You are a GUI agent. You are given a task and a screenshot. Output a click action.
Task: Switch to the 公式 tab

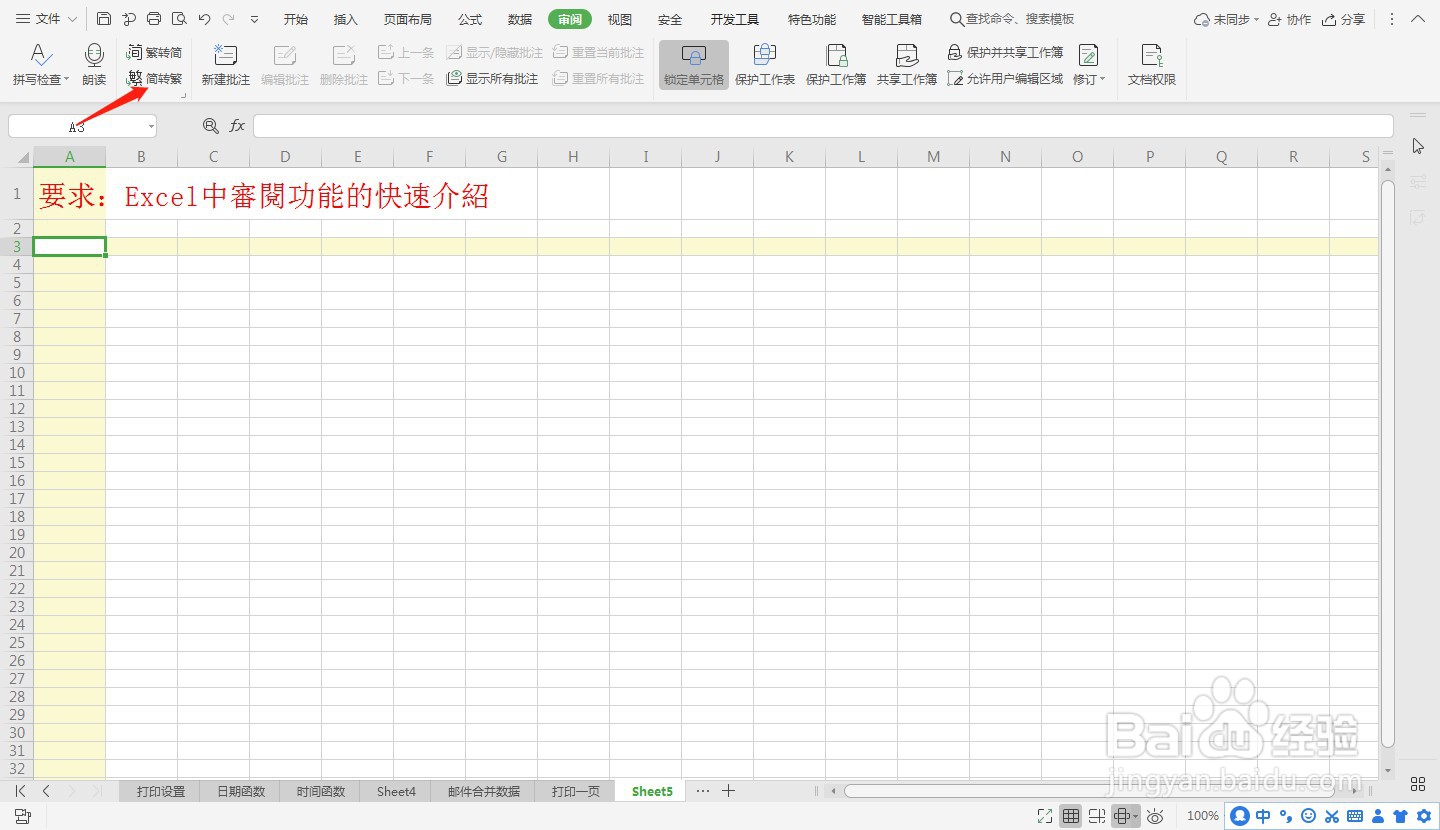pos(470,19)
